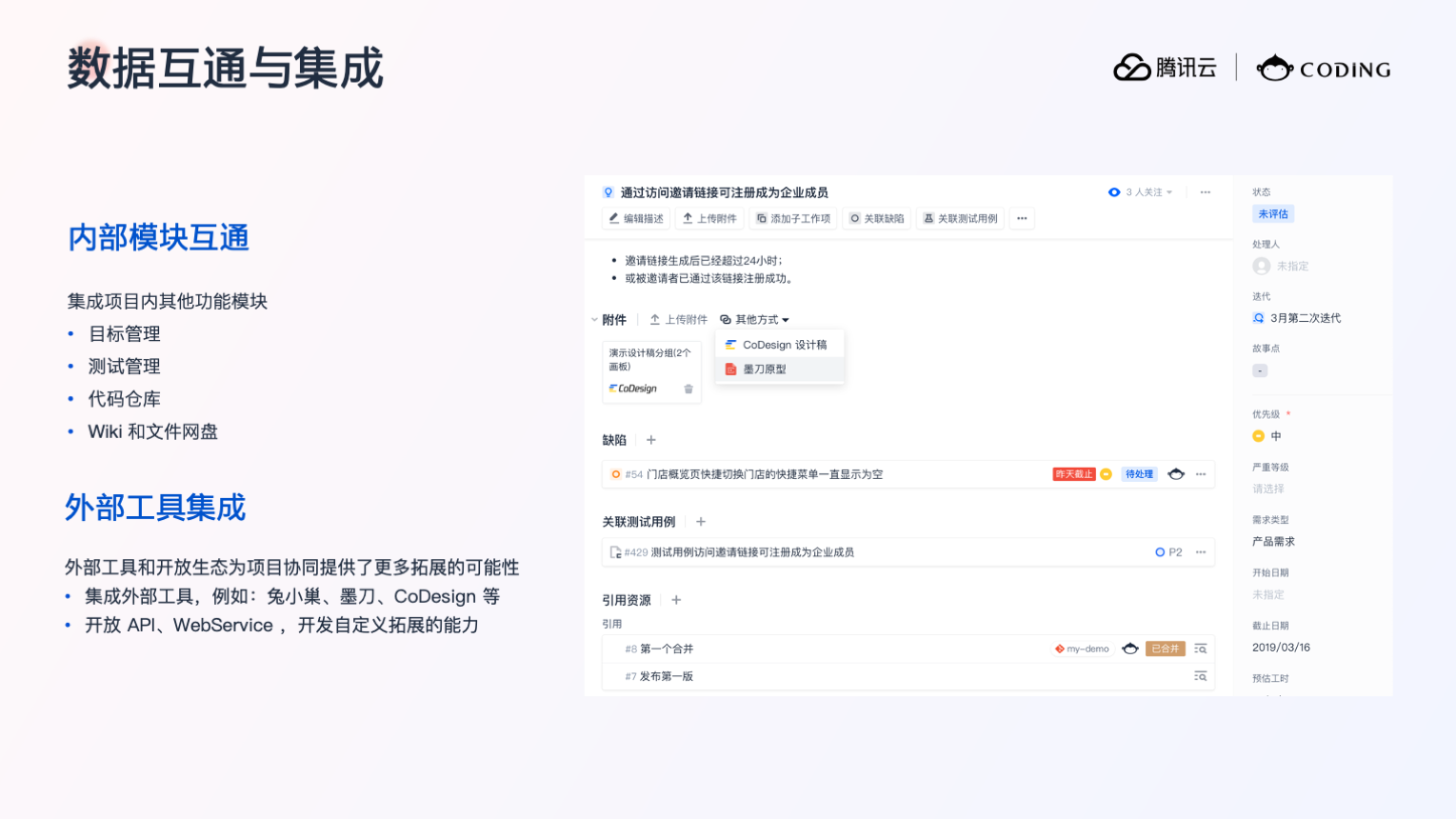Click the defect status icon beside #54
1456x819 pixels.
pyautogui.click(x=616, y=474)
